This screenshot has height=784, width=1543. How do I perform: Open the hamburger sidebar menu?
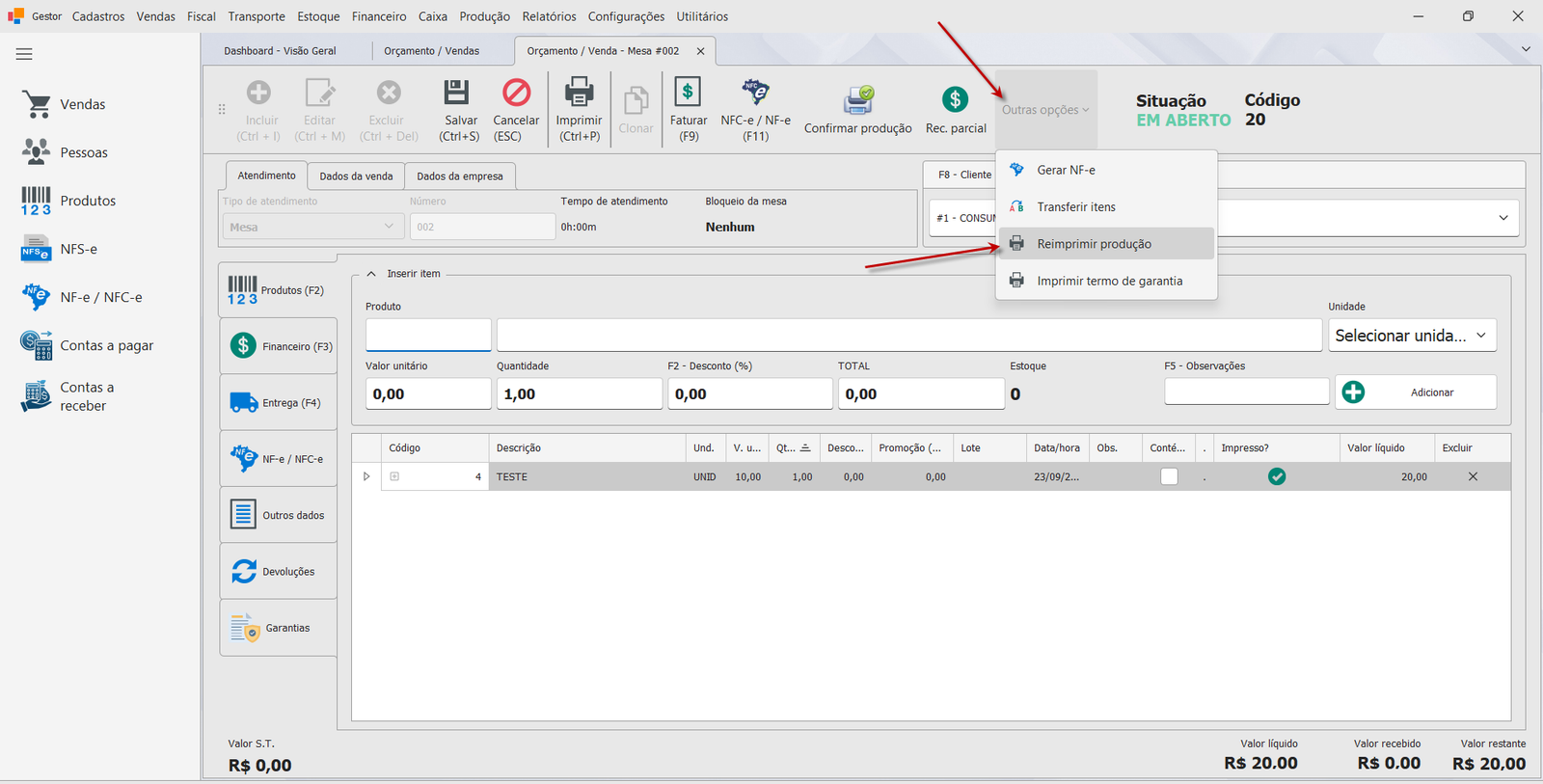(x=24, y=54)
